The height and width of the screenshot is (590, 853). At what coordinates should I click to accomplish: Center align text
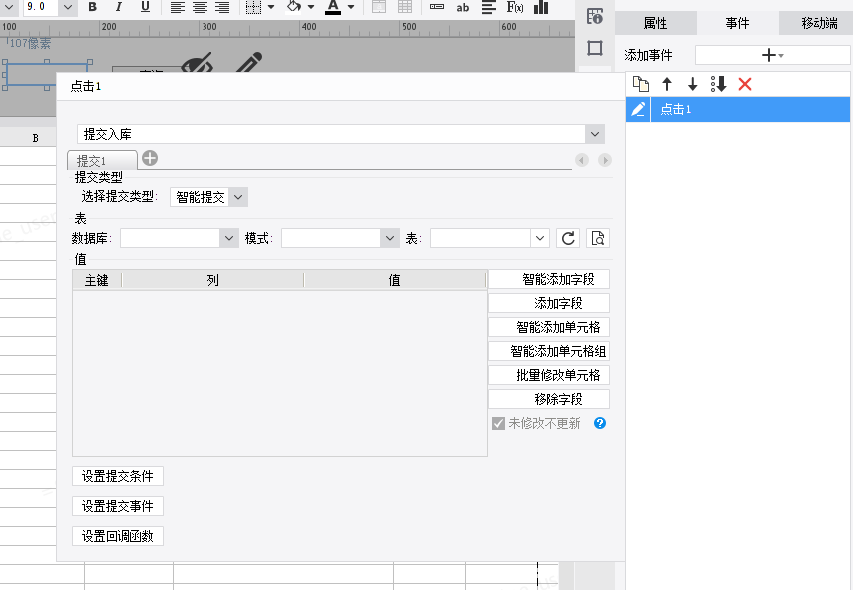tap(200, 7)
